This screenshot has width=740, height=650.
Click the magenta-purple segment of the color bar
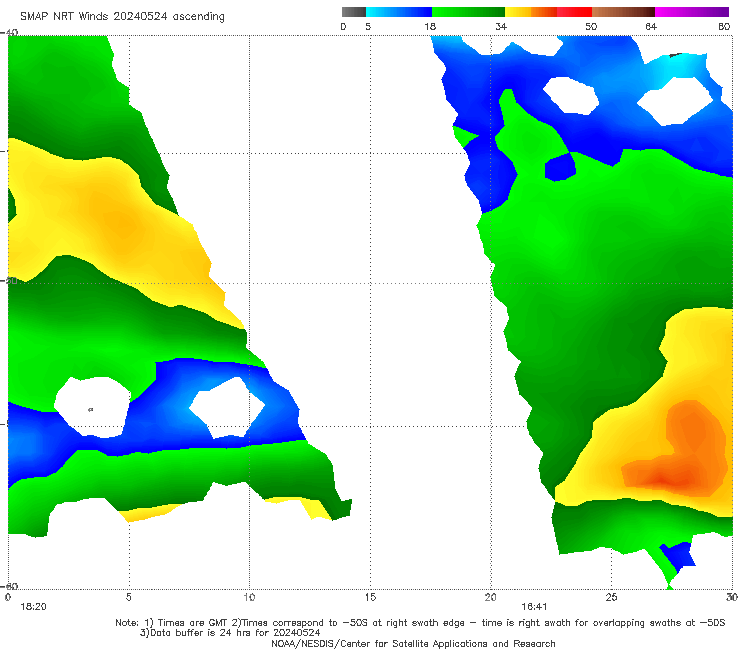click(x=692, y=12)
